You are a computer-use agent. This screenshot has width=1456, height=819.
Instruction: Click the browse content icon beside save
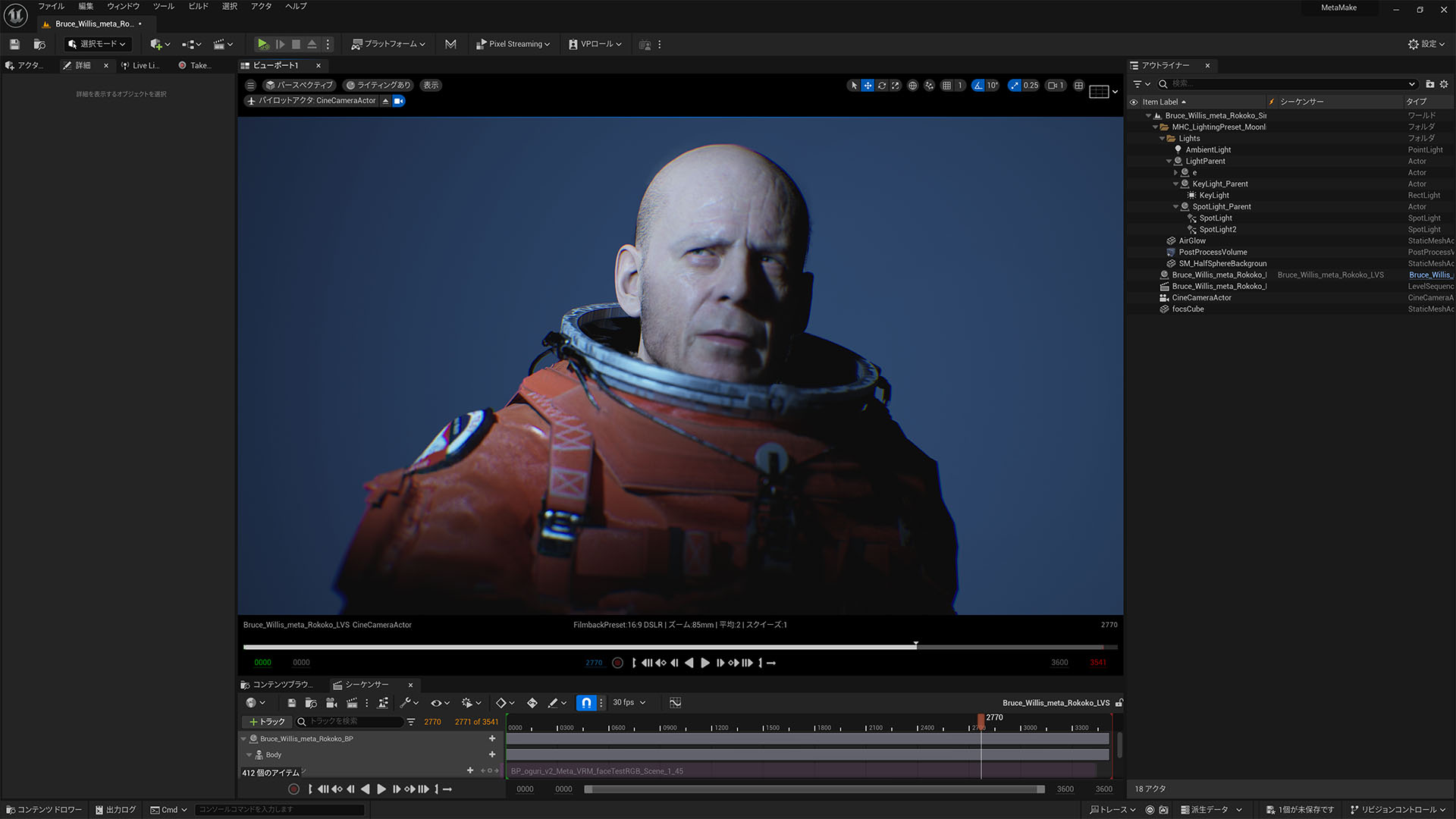point(39,44)
